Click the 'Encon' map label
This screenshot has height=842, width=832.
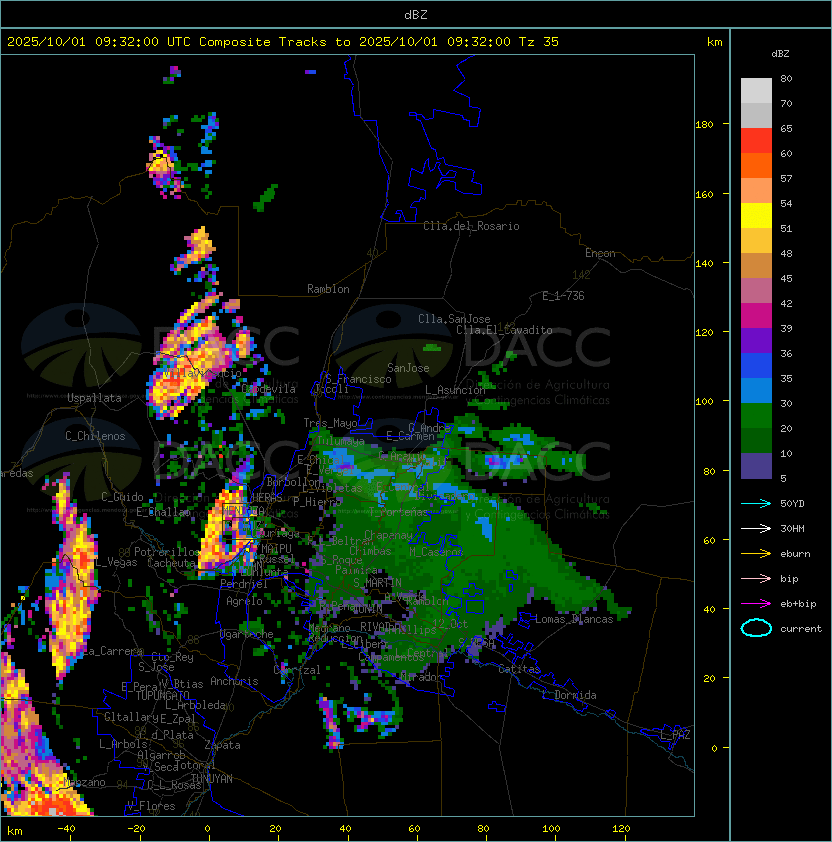(600, 253)
